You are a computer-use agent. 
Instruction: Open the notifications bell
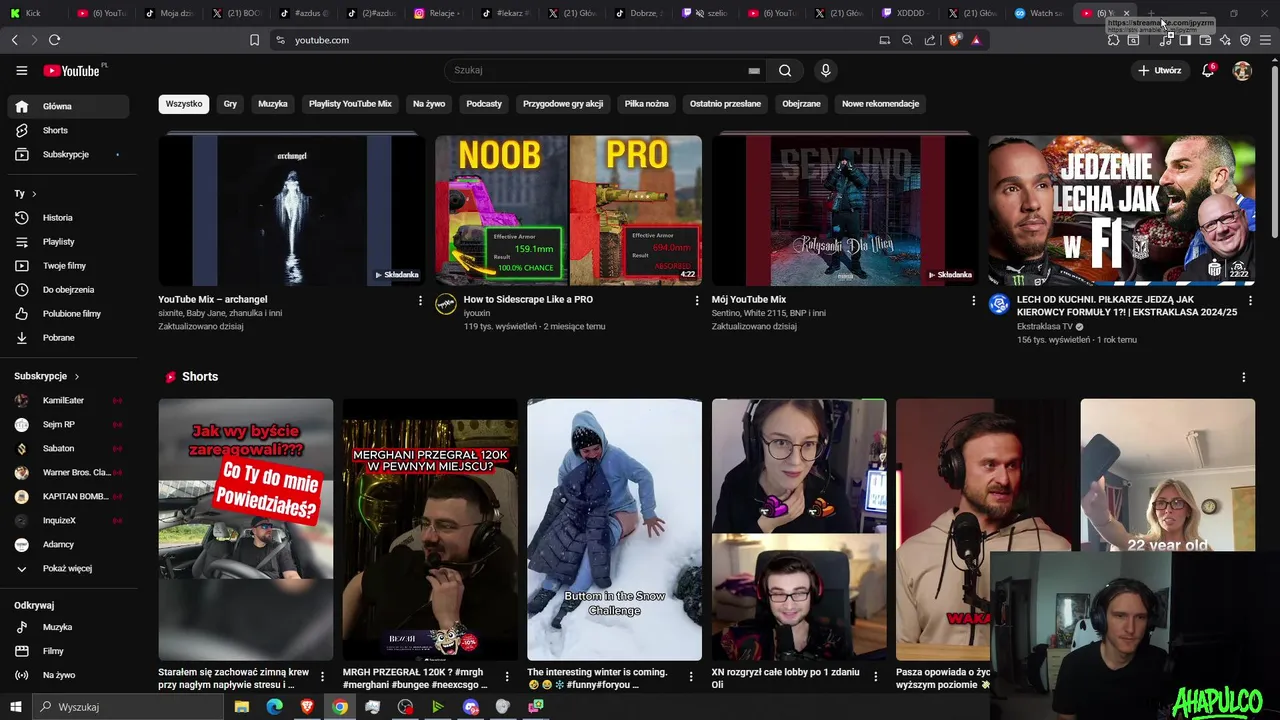tap(1208, 70)
